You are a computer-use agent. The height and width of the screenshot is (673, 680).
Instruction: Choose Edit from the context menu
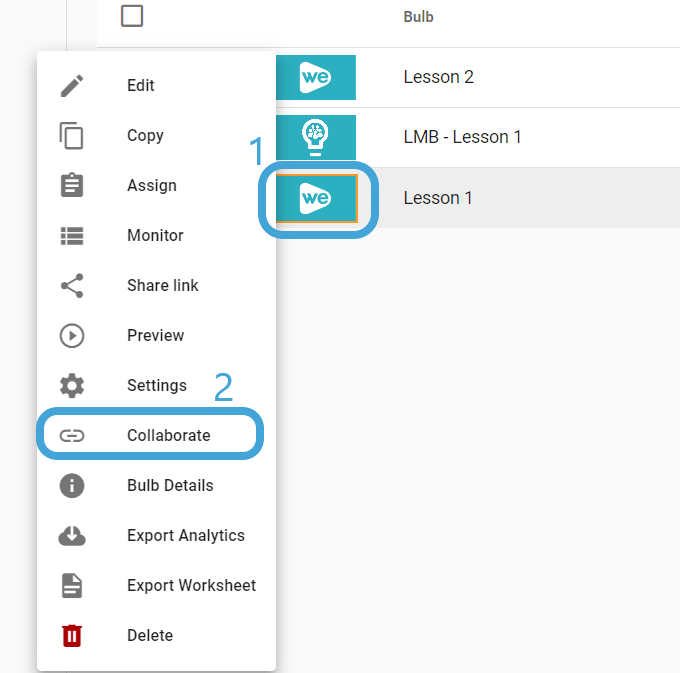(x=157, y=85)
